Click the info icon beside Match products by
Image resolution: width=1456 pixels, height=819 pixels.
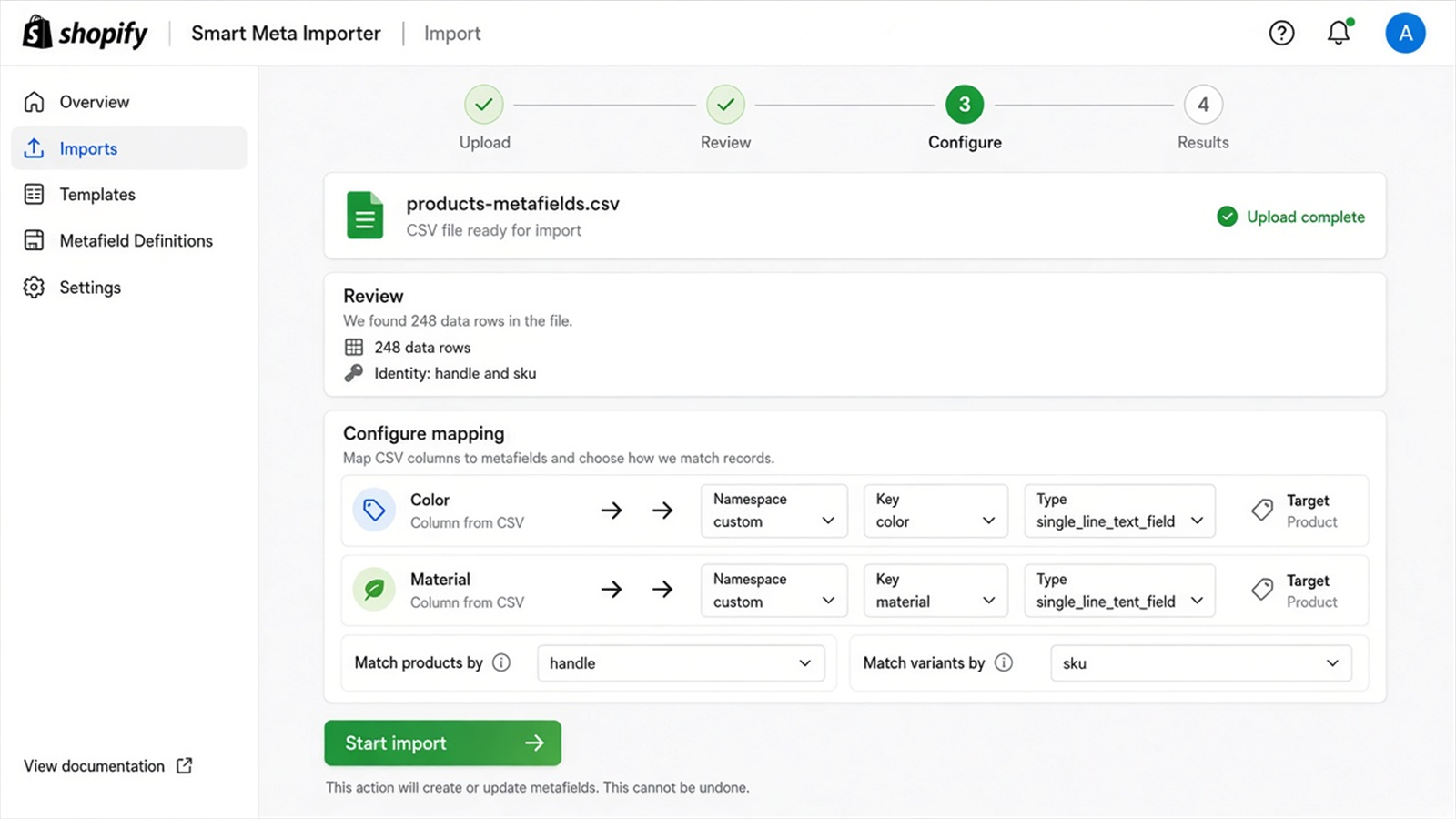[501, 662]
